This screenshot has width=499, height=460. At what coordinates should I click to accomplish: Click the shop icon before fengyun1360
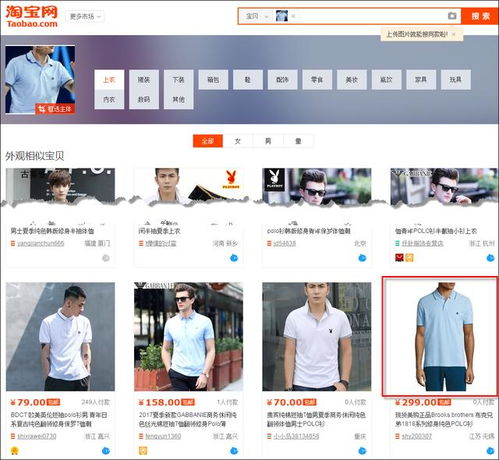click(x=141, y=436)
